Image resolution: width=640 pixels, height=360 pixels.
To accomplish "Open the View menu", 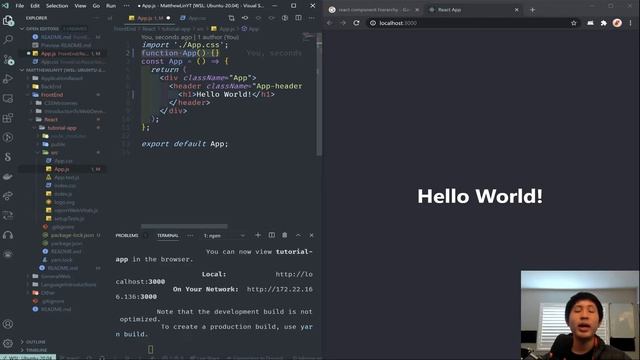I will [80, 6].
